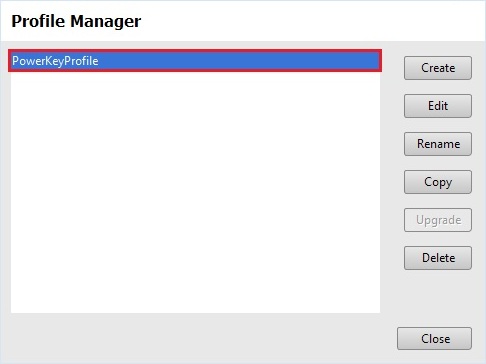Image resolution: width=486 pixels, height=364 pixels.
Task: Hit Rename on the right-side button column
Action: (438, 144)
